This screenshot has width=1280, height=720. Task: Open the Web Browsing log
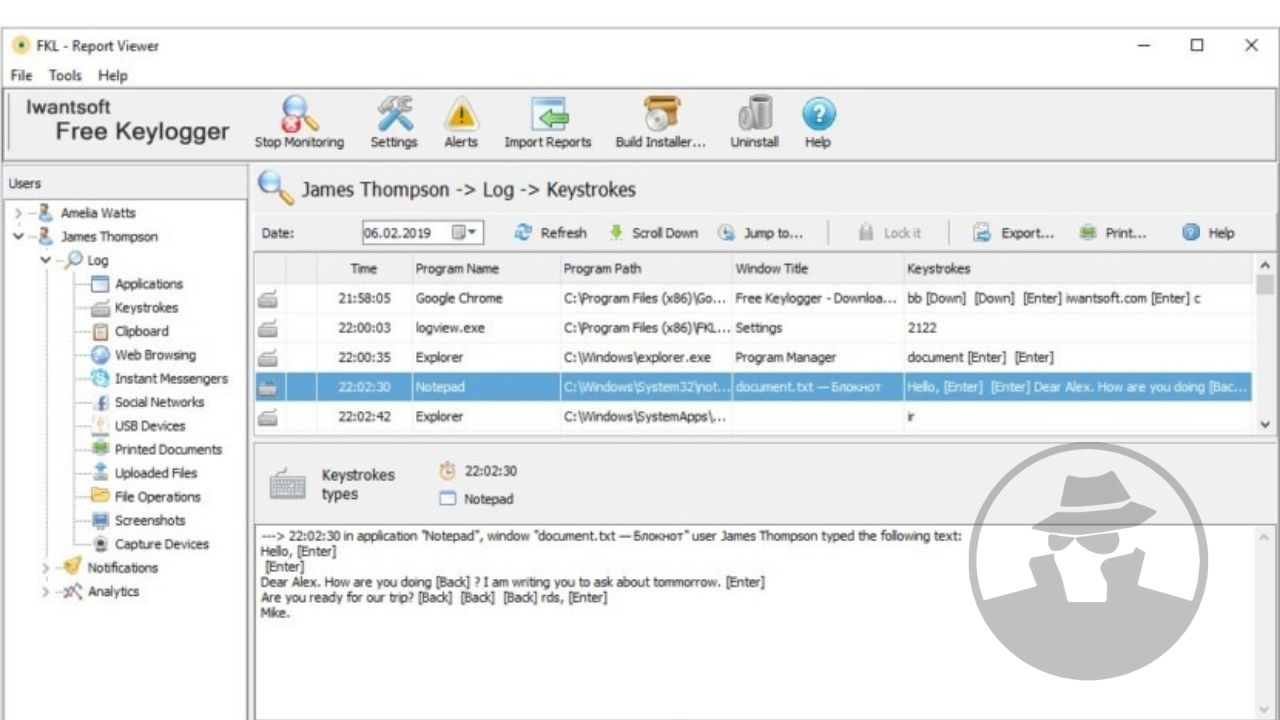pos(155,355)
